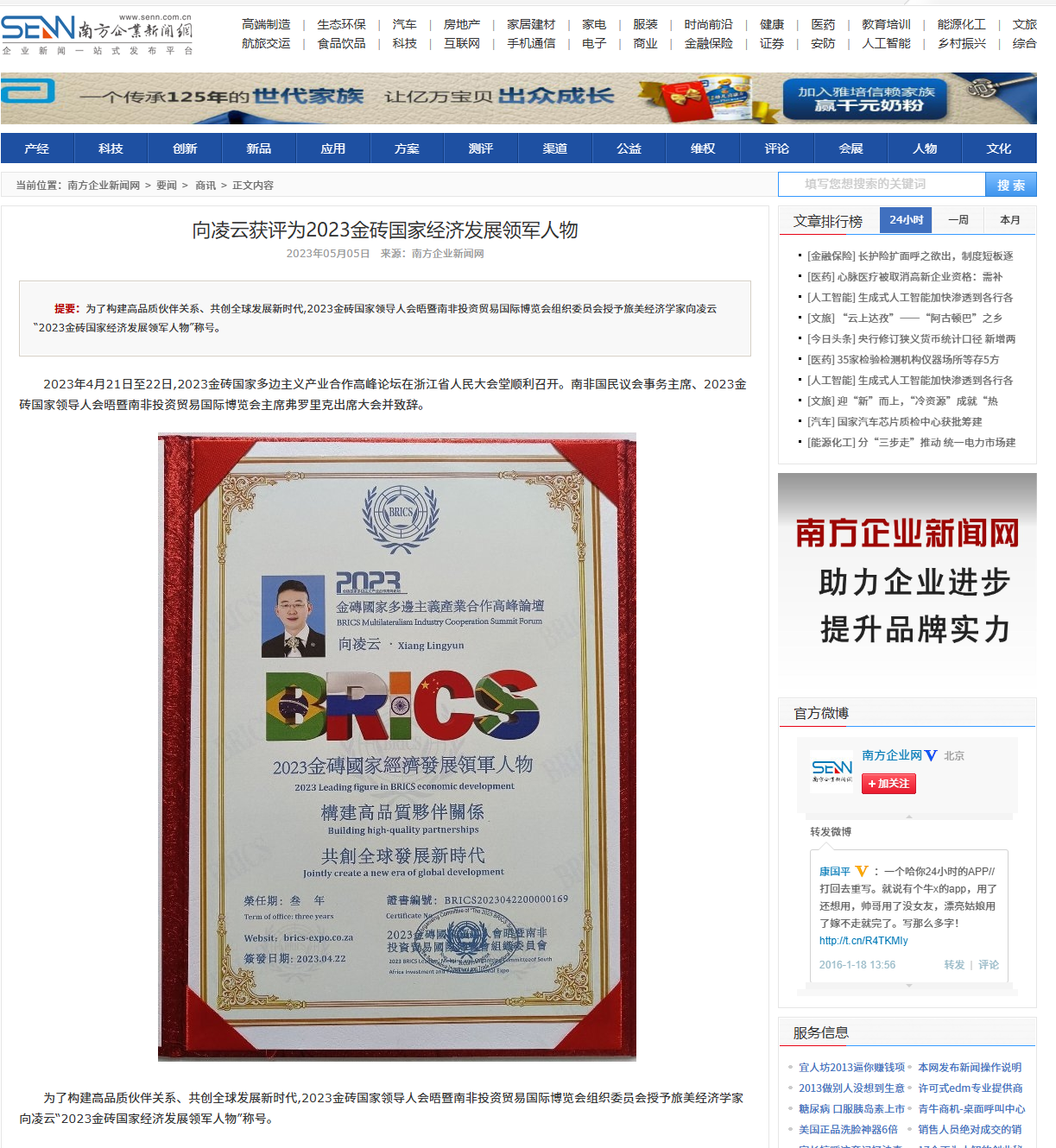Open the 科技 navigation menu item

111,148
